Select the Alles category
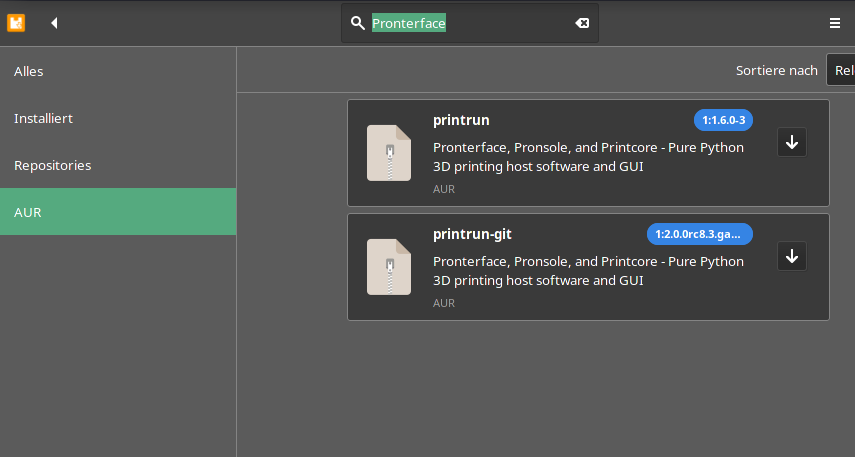The height and width of the screenshot is (457, 855). click(29, 72)
